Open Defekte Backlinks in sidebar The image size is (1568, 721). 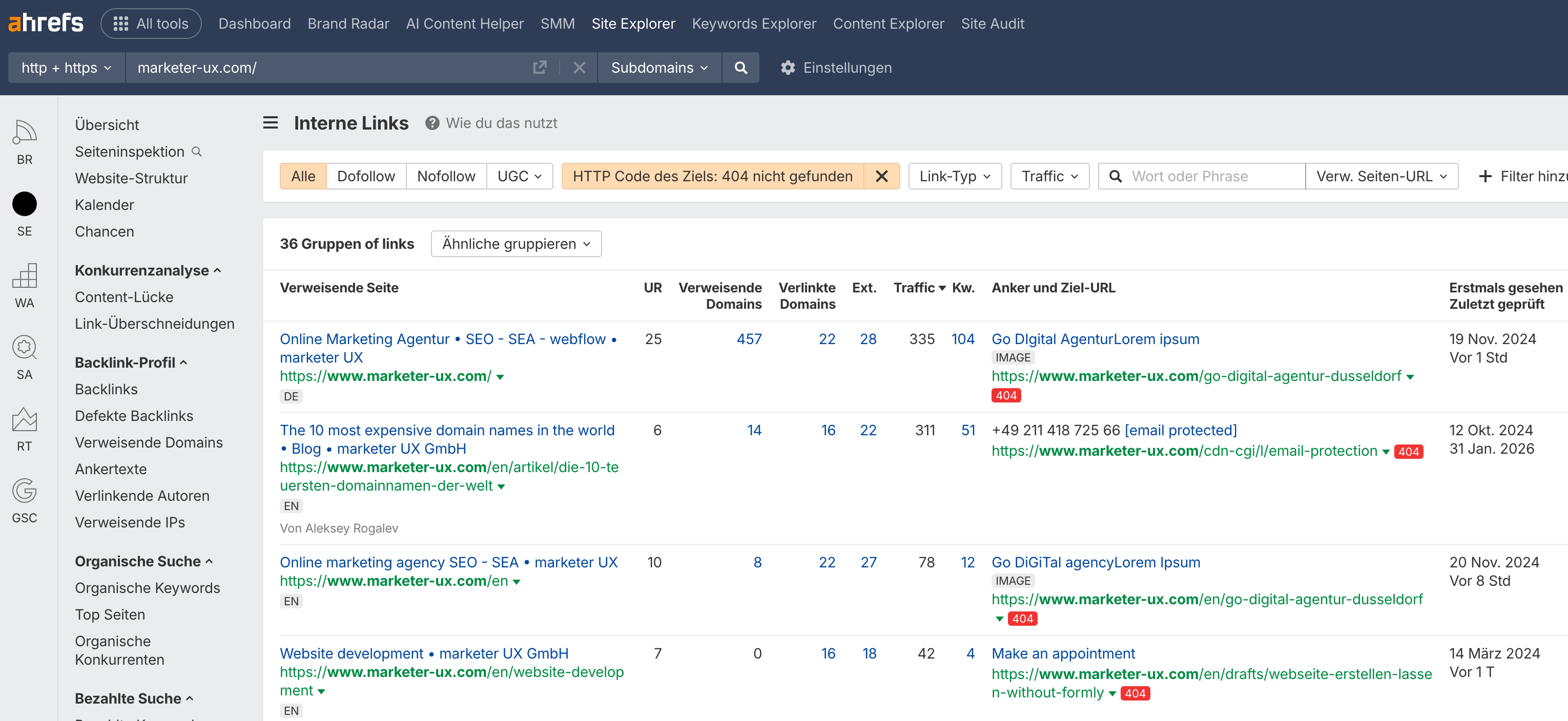pyautogui.click(x=134, y=416)
